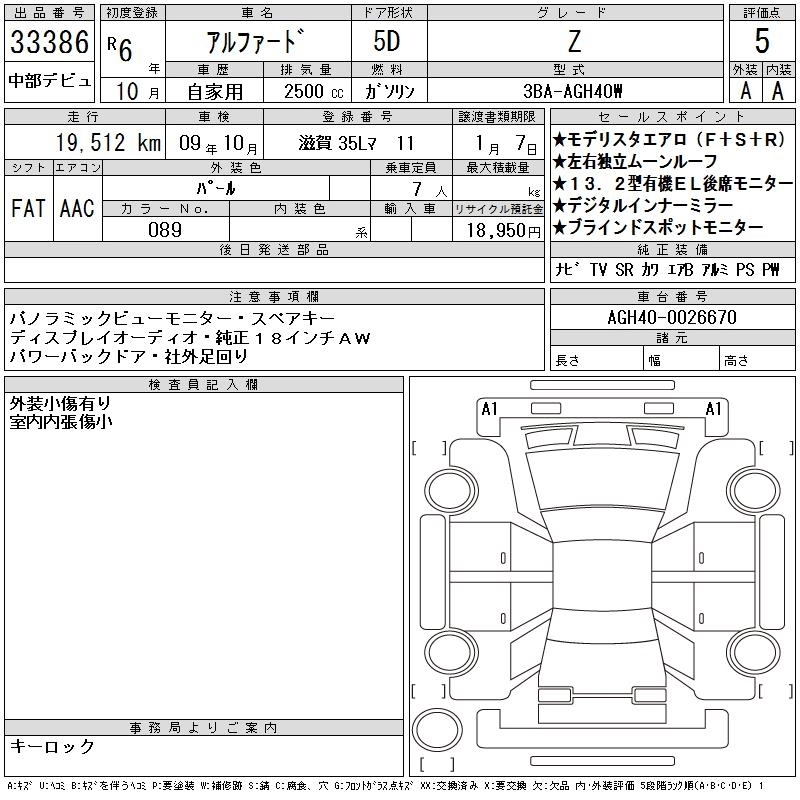This screenshot has width=800, height=800.
Task: Click the ナビ equipment item
Action: pyautogui.click(x=568, y=269)
